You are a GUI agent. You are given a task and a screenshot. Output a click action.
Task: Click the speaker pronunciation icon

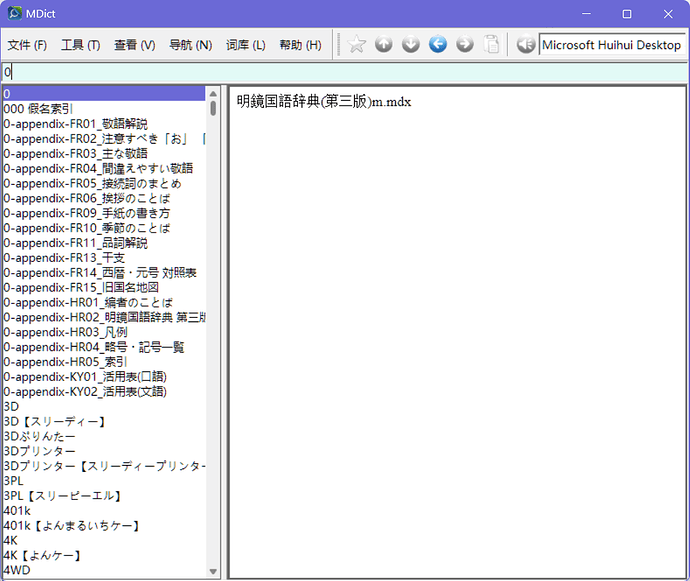(525, 44)
